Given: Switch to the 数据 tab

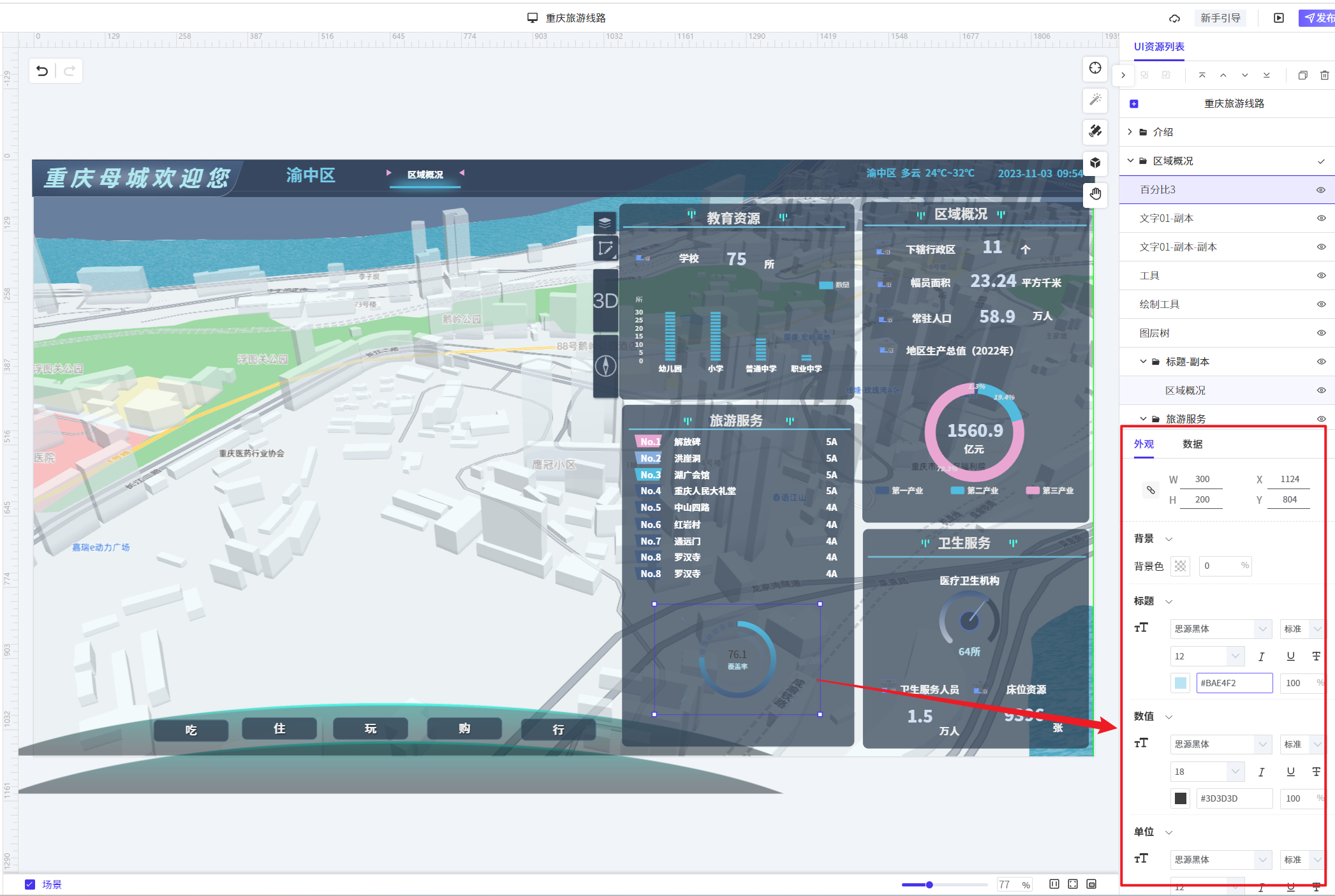Looking at the screenshot, I should point(1192,444).
